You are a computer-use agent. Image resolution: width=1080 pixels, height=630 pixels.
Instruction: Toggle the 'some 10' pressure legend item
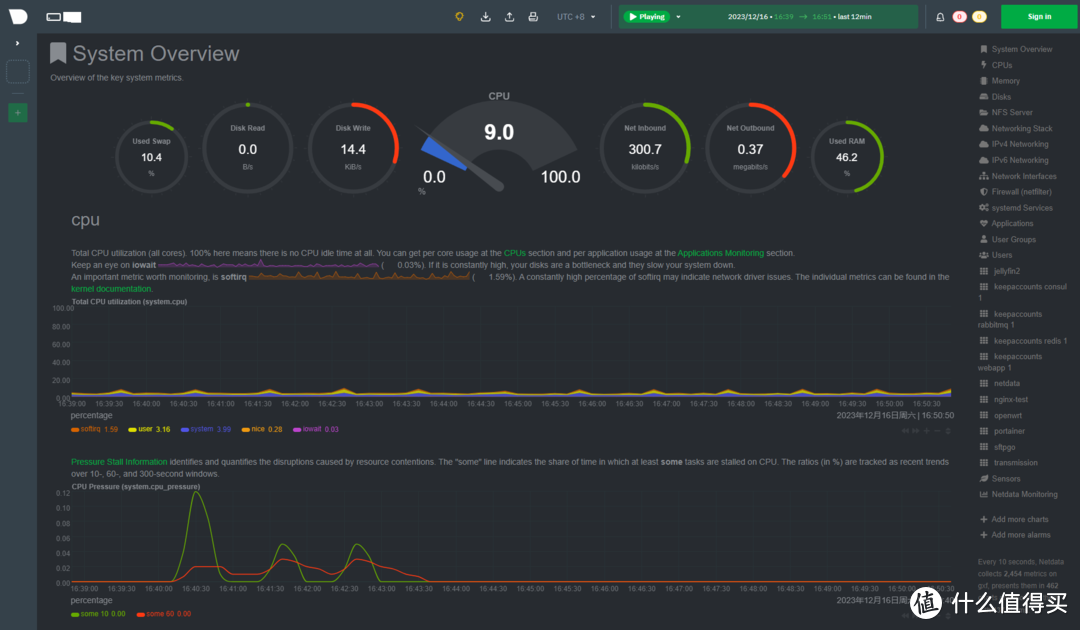coord(98,613)
